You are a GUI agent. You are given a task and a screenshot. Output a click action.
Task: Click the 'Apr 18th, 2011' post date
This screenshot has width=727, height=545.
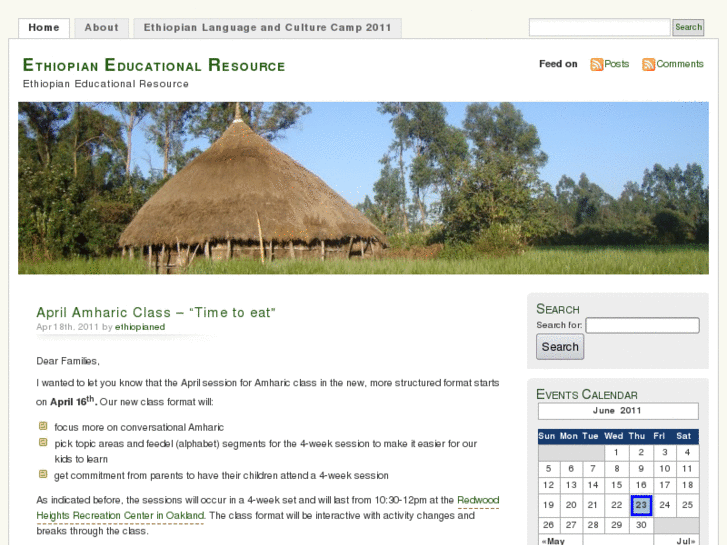tap(67, 327)
